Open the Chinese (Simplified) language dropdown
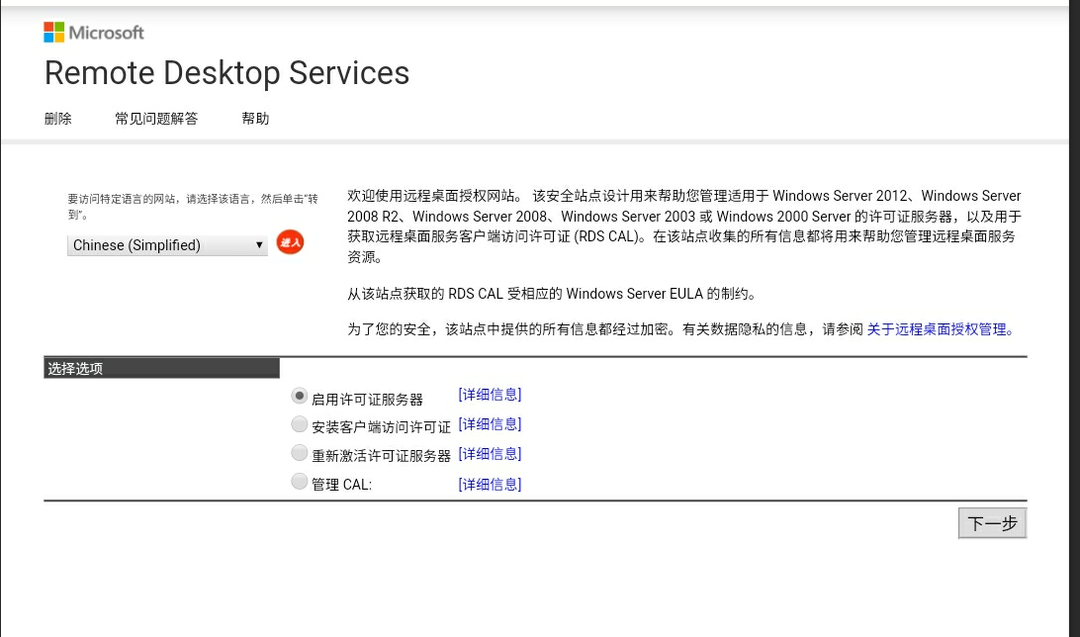1080x637 pixels. pos(167,245)
